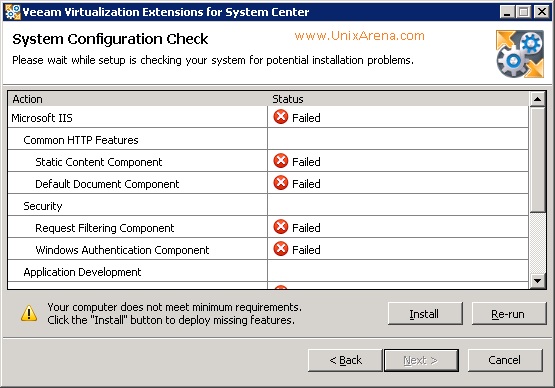Screen dimensions: 555x388
Task: Click the red failed icon for Static Content Component
Action: coord(281,161)
